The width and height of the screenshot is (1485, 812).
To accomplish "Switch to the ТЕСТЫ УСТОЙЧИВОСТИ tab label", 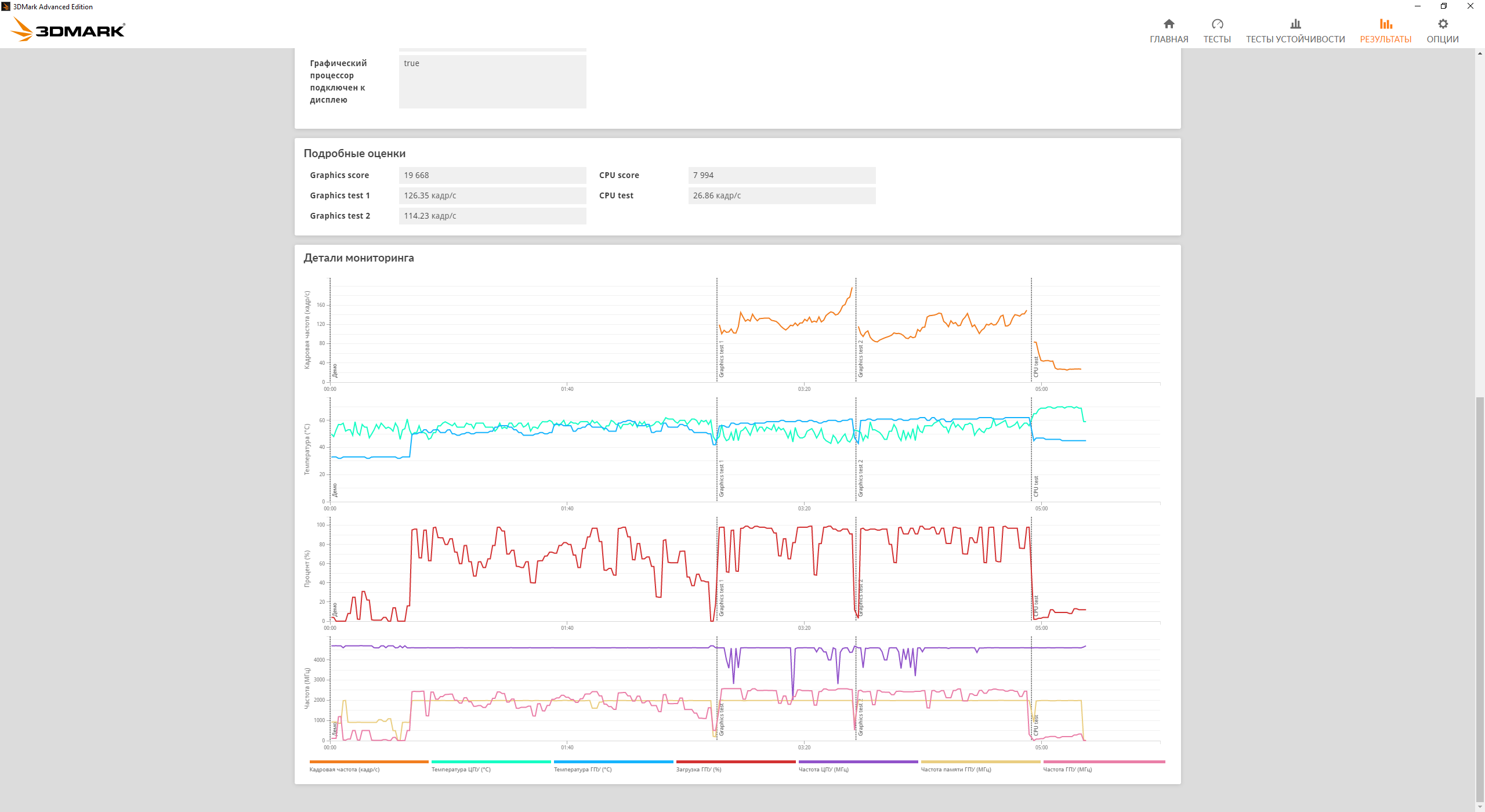I will (1295, 39).
